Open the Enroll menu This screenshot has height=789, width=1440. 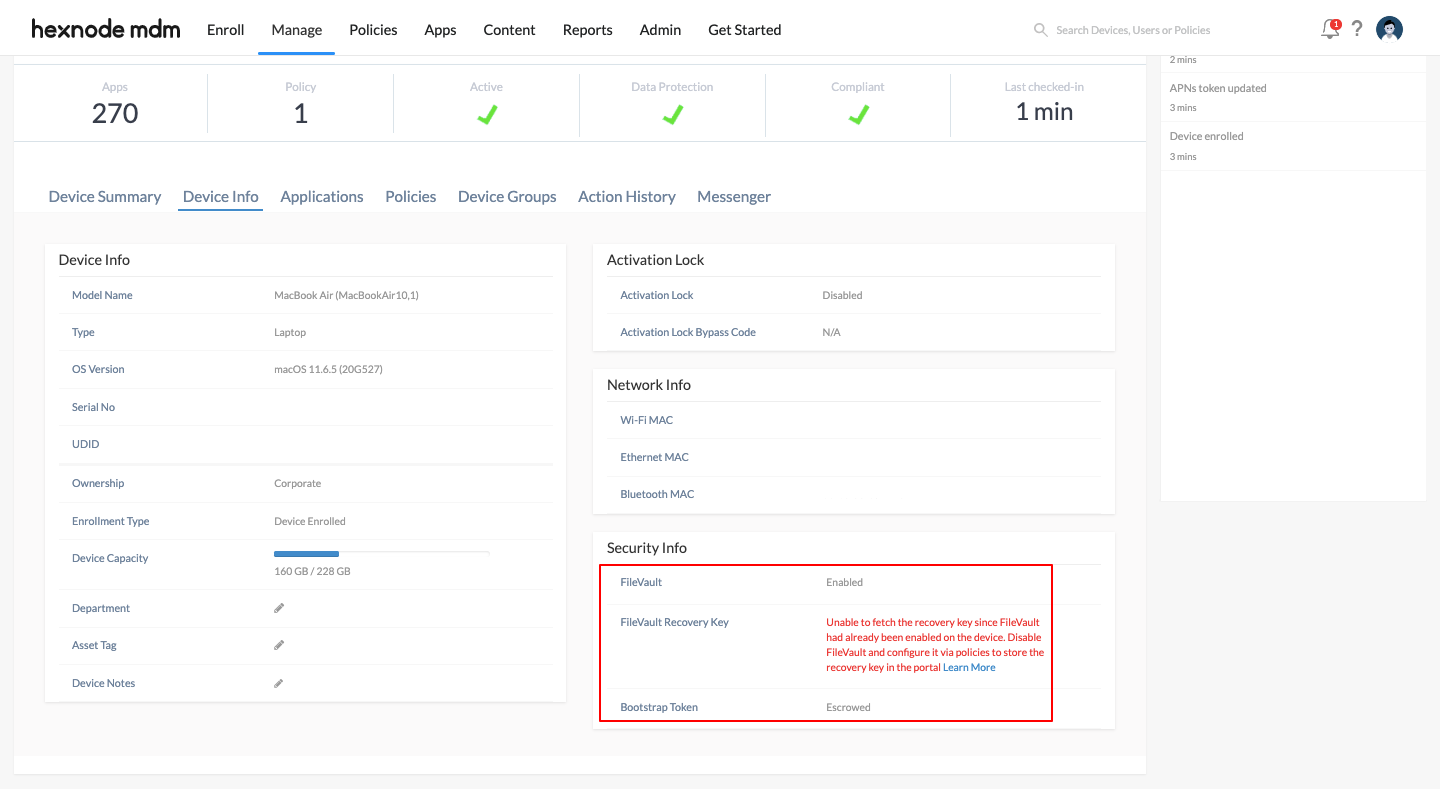[x=226, y=30]
